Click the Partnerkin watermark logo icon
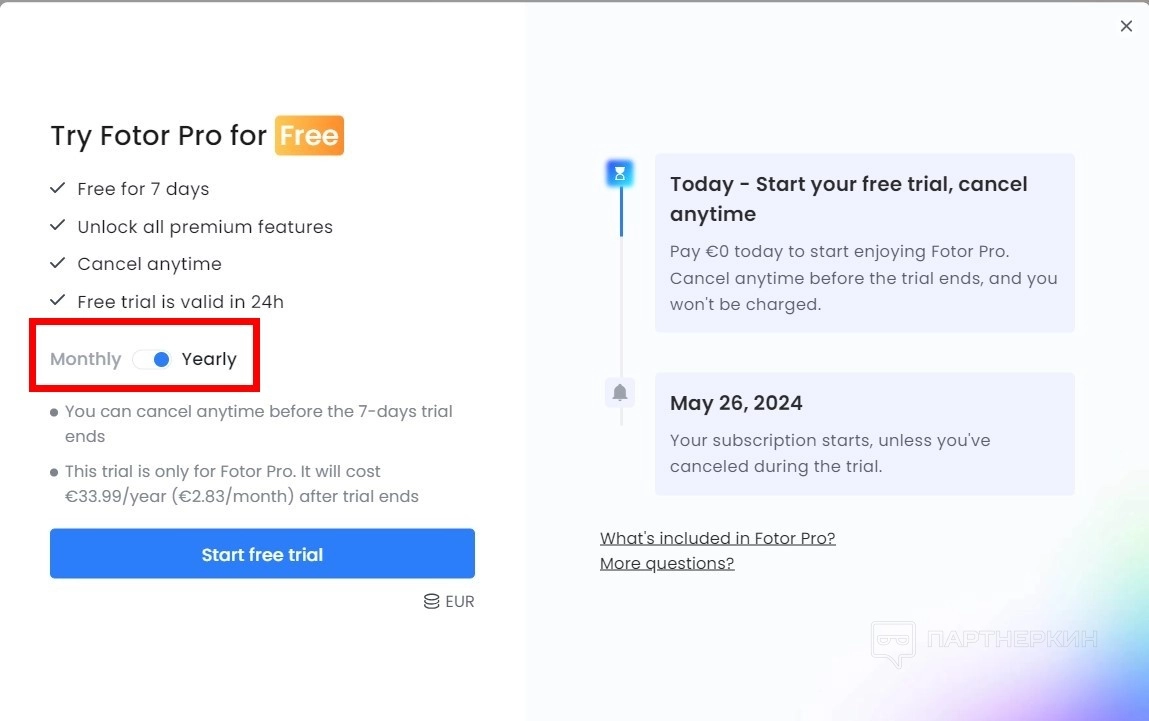The height and width of the screenshot is (721, 1149). (892, 642)
